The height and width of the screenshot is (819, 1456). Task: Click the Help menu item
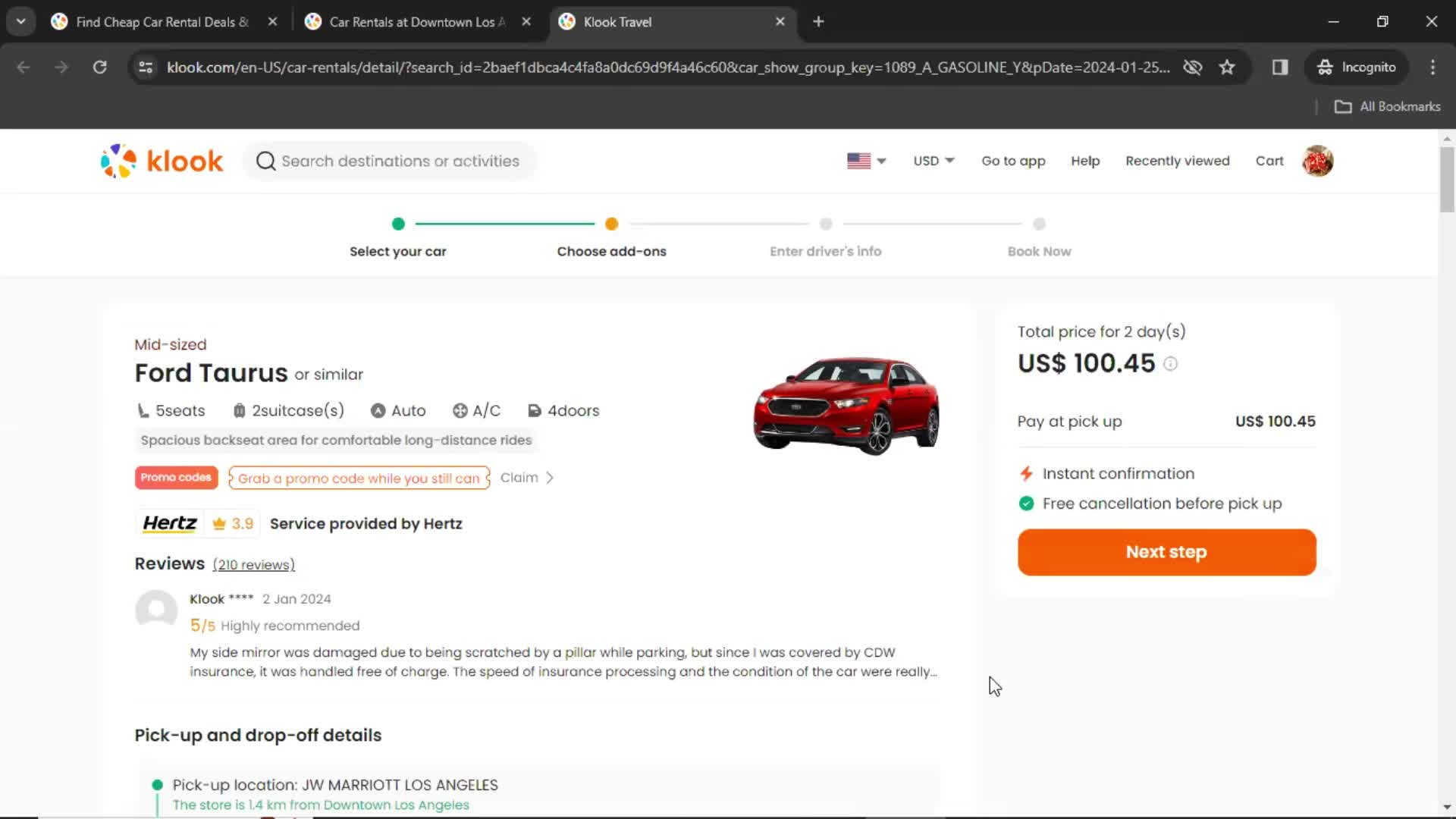point(1086,161)
